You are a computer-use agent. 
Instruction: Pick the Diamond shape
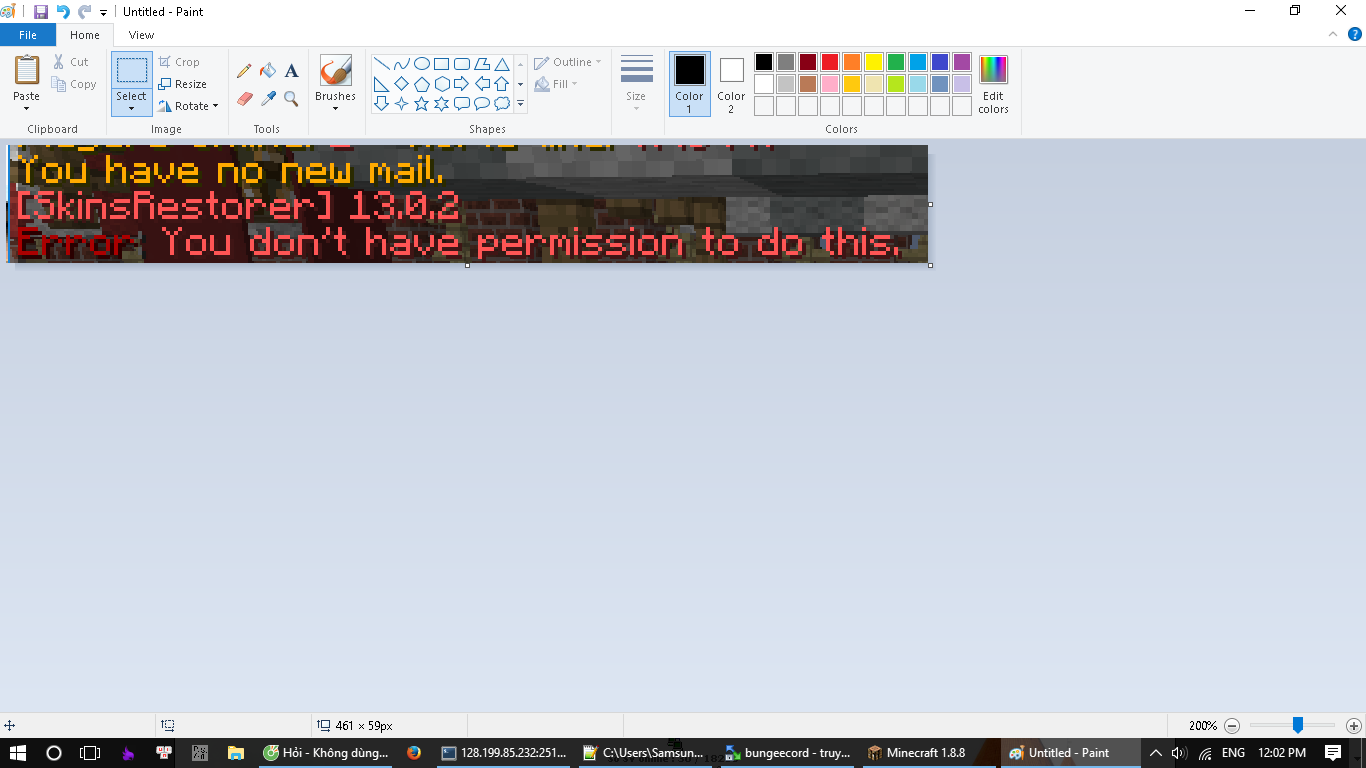pos(401,83)
